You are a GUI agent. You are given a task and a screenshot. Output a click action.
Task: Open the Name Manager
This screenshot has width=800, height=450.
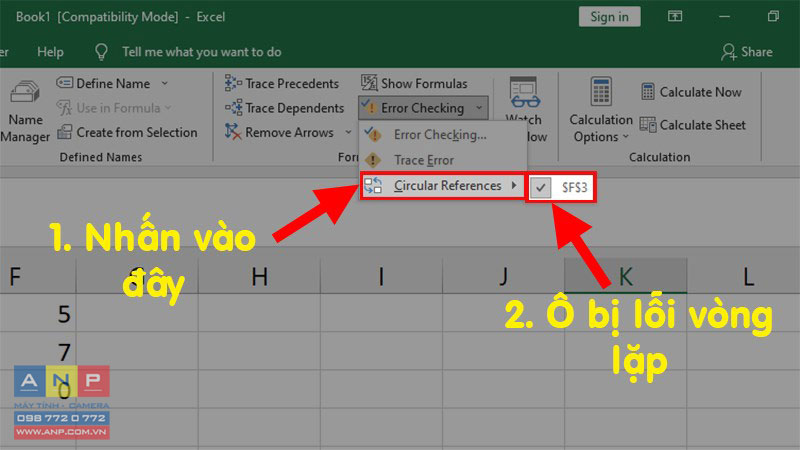pyautogui.click(x=24, y=111)
